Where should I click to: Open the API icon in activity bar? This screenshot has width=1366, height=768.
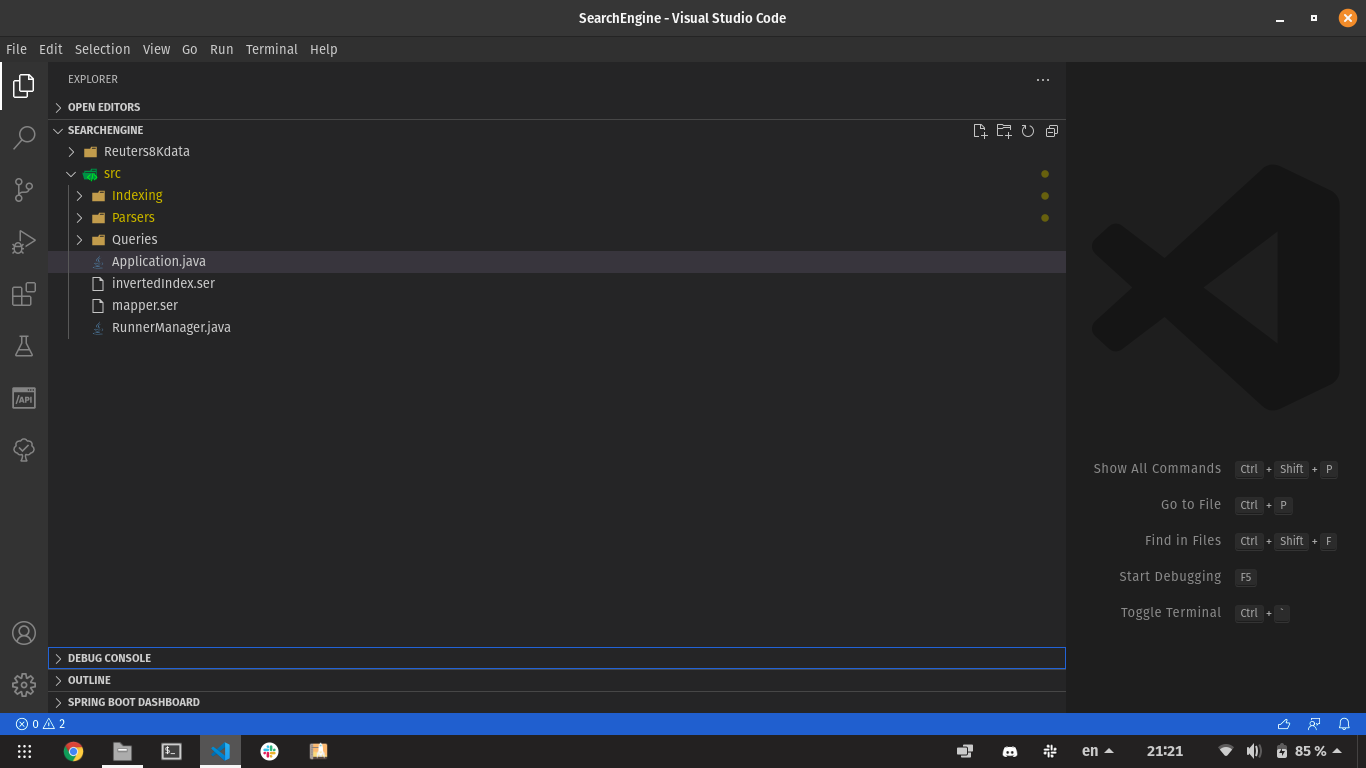(x=24, y=398)
